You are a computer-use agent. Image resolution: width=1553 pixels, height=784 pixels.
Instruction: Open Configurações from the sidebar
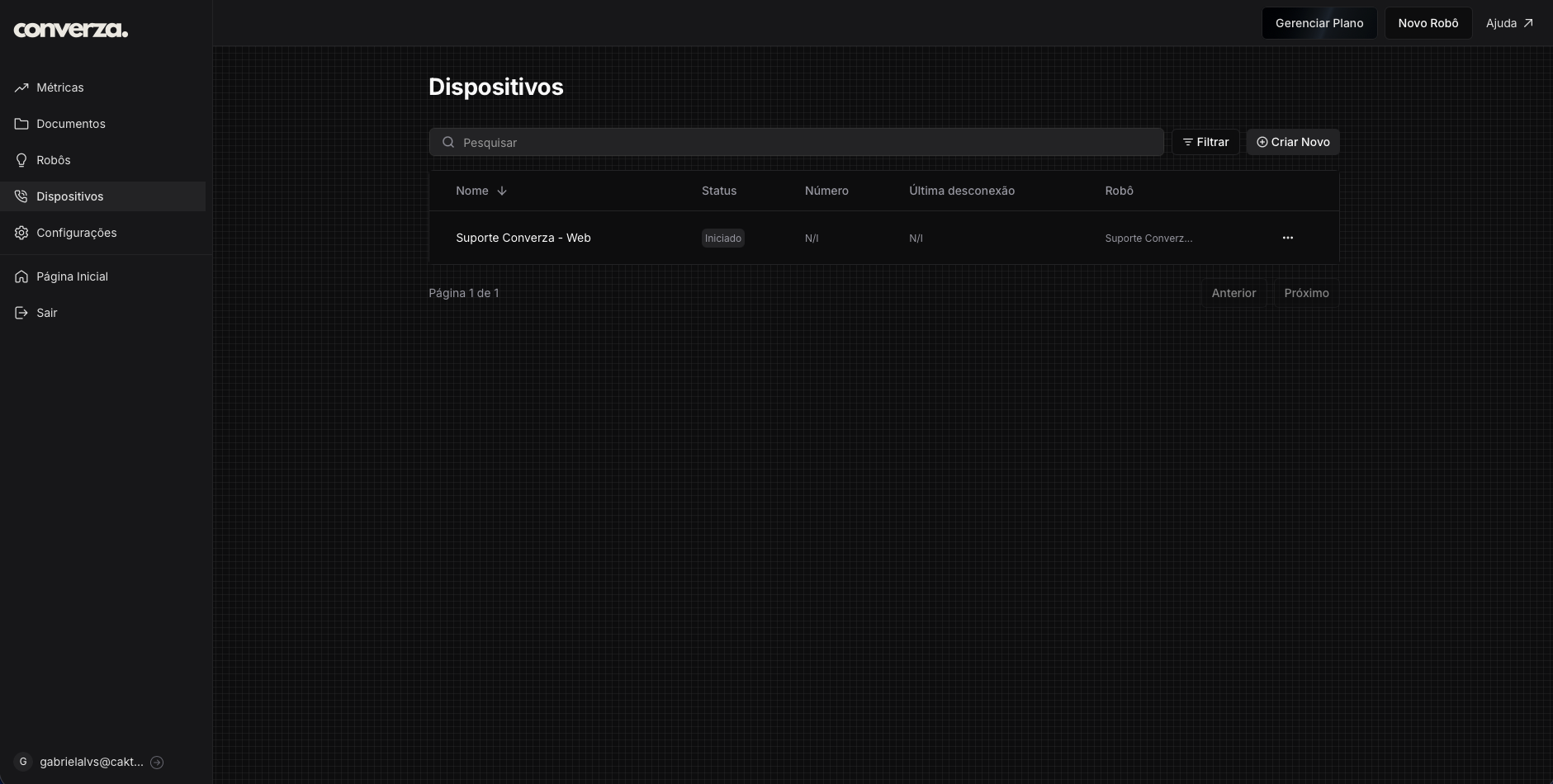pyautogui.click(x=102, y=233)
